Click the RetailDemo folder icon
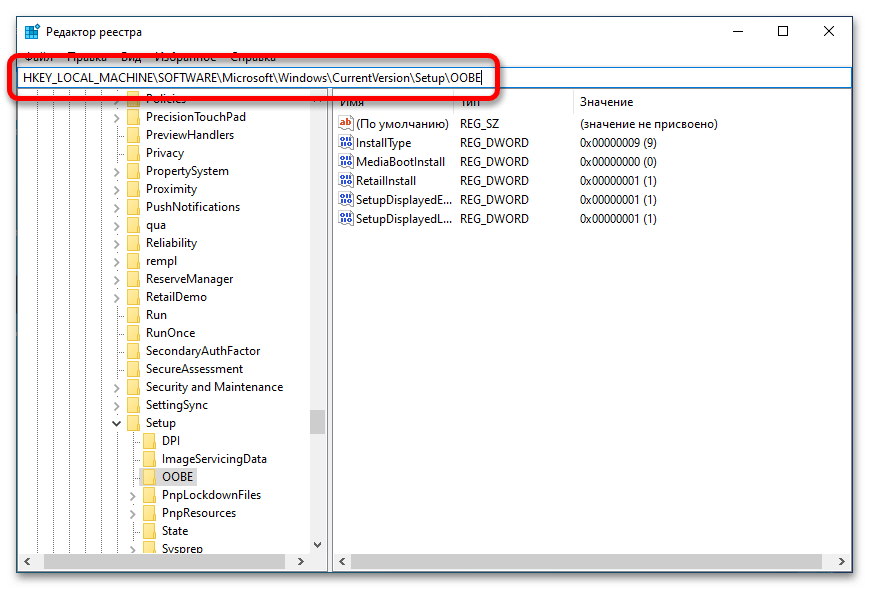 (x=133, y=297)
